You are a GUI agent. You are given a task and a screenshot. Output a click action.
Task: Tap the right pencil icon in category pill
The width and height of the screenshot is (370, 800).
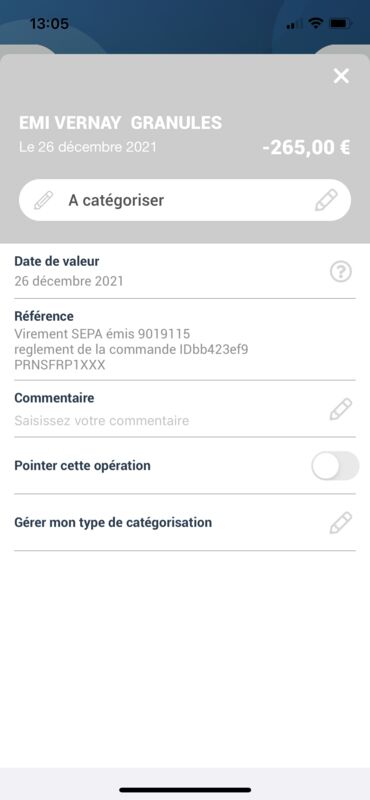pos(326,200)
